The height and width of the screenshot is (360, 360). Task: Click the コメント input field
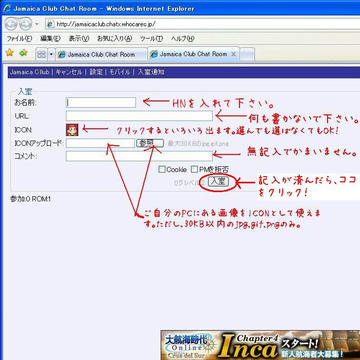click(139, 156)
